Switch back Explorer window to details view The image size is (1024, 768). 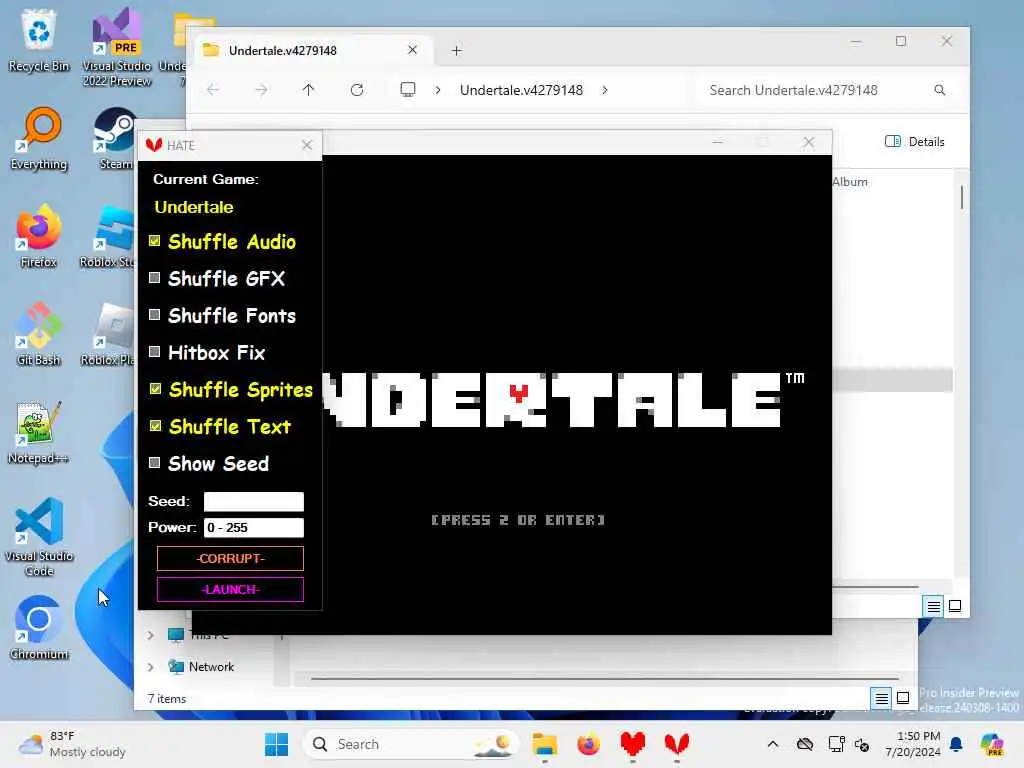(x=881, y=699)
